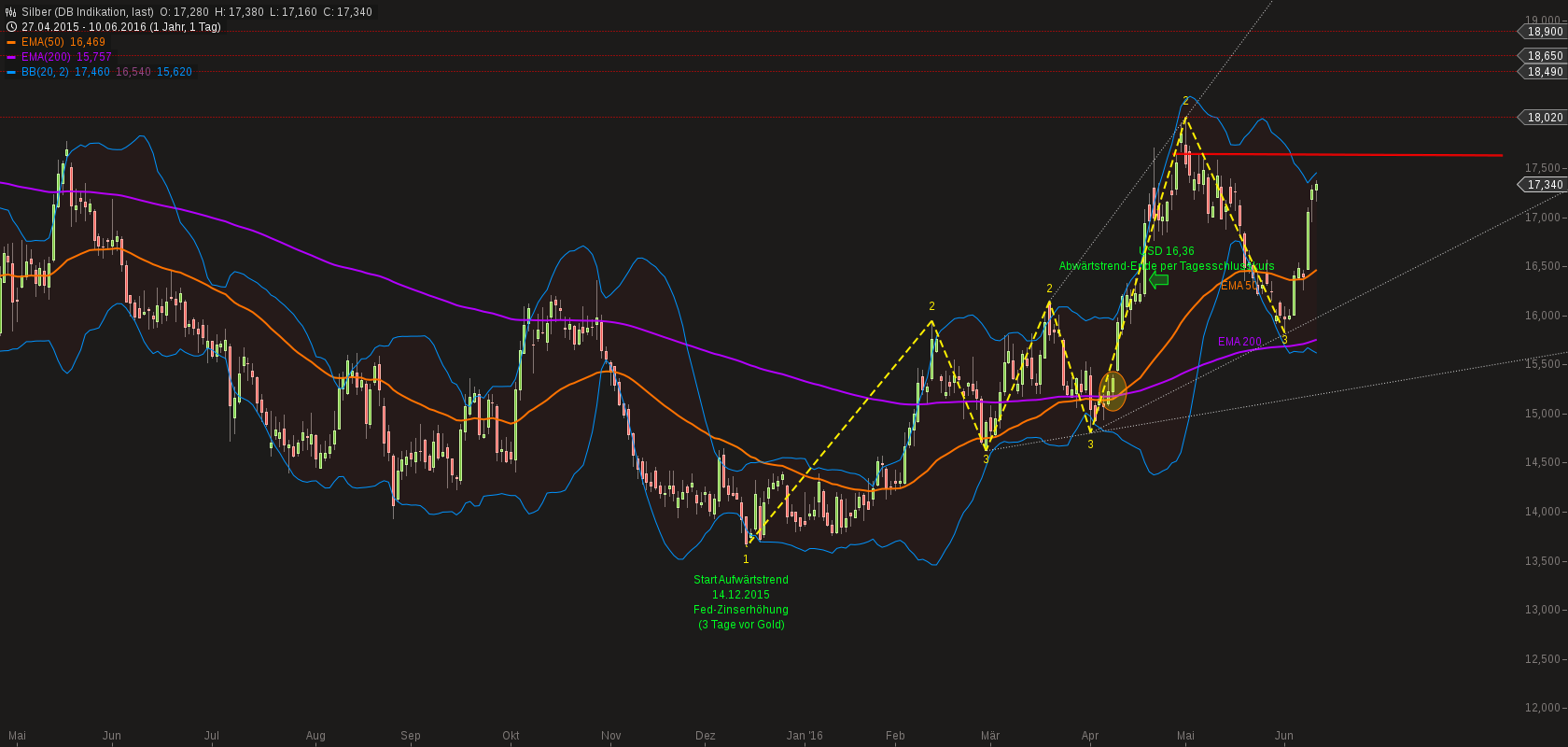
Task: Click the 13,000 price axis label
Action: pyautogui.click(x=1543, y=610)
